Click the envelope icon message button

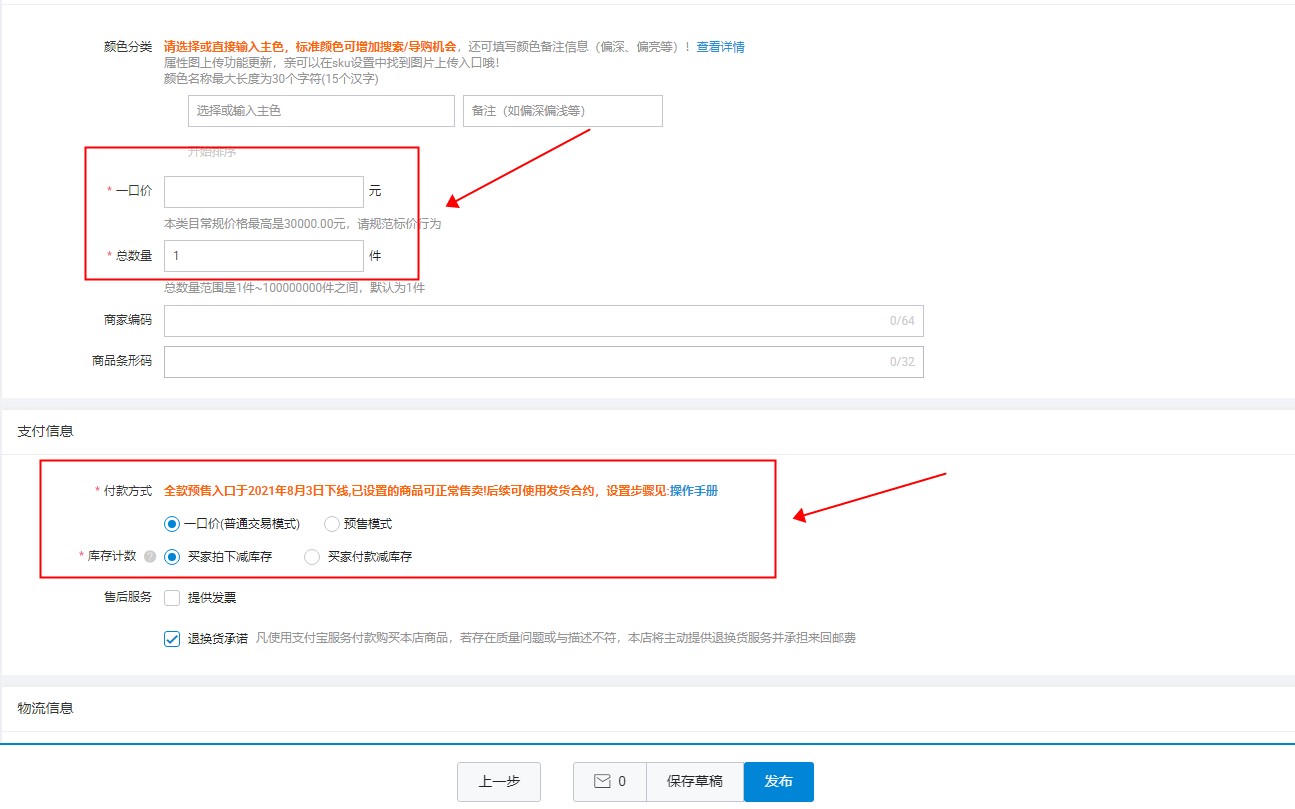(609, 782)
